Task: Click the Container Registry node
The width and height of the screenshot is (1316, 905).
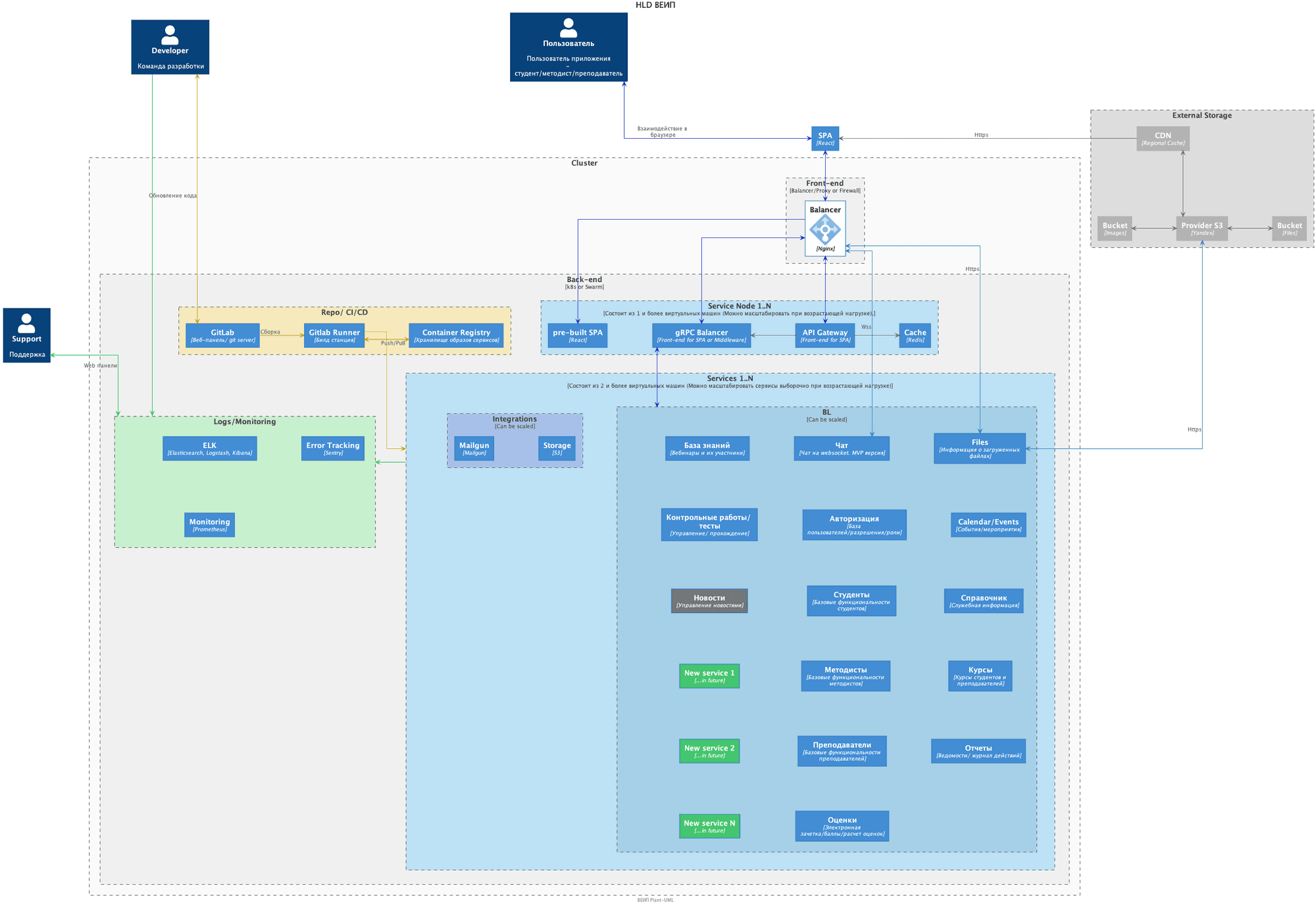Action: [x=456, y=335]
